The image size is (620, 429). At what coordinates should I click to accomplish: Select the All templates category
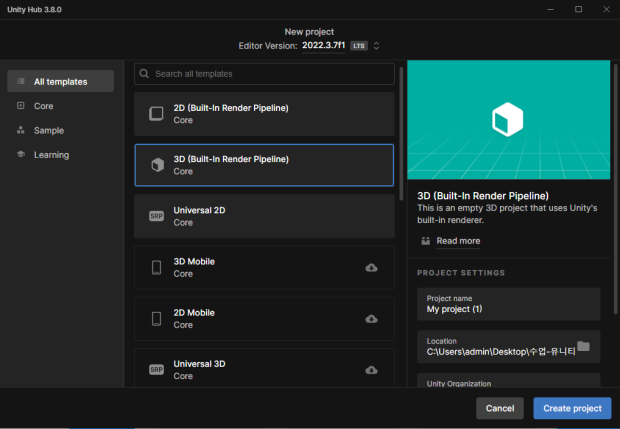[x=60, y=81]
